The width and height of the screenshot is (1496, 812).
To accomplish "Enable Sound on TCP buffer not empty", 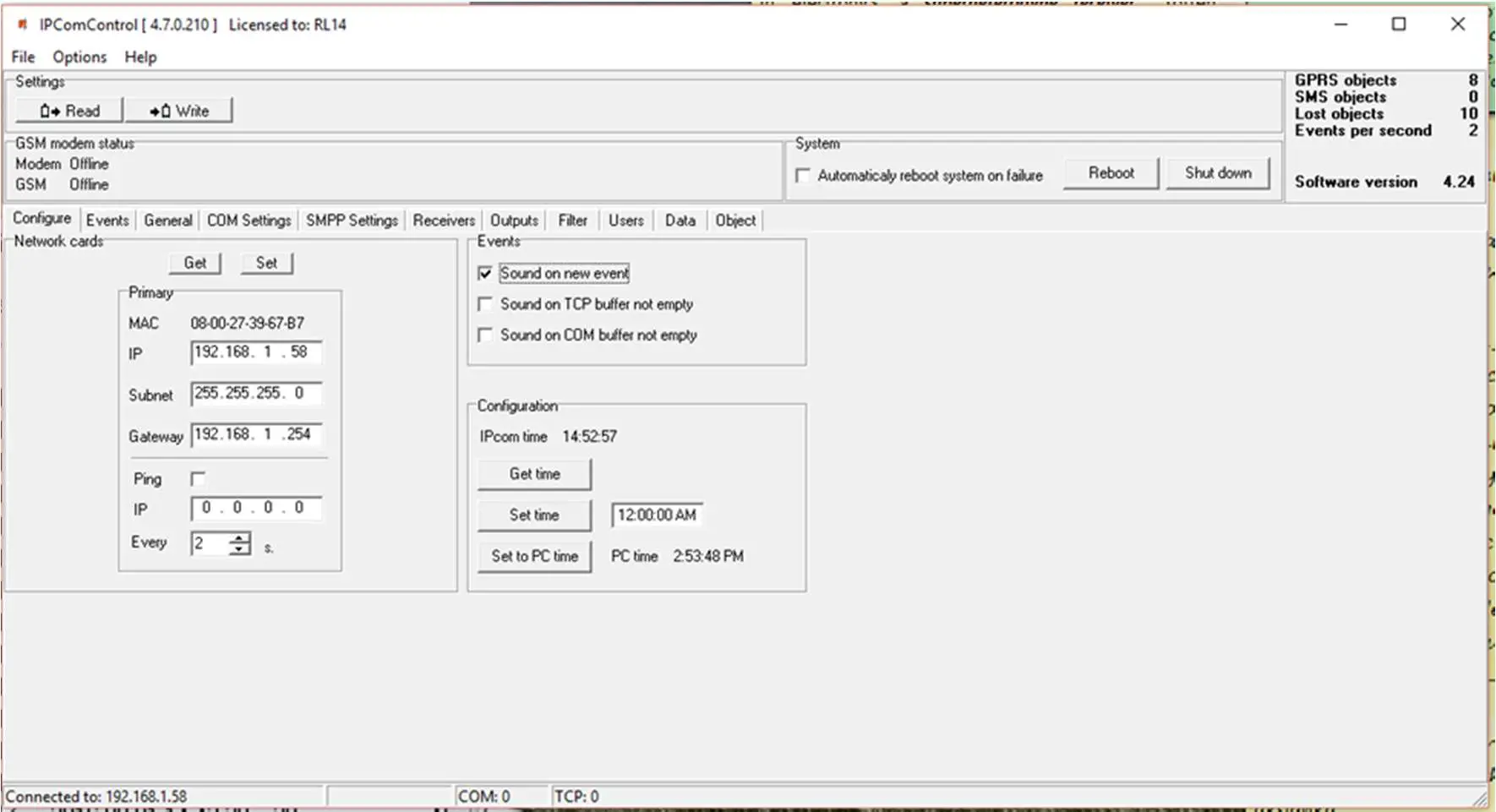I will click(485, 304).
